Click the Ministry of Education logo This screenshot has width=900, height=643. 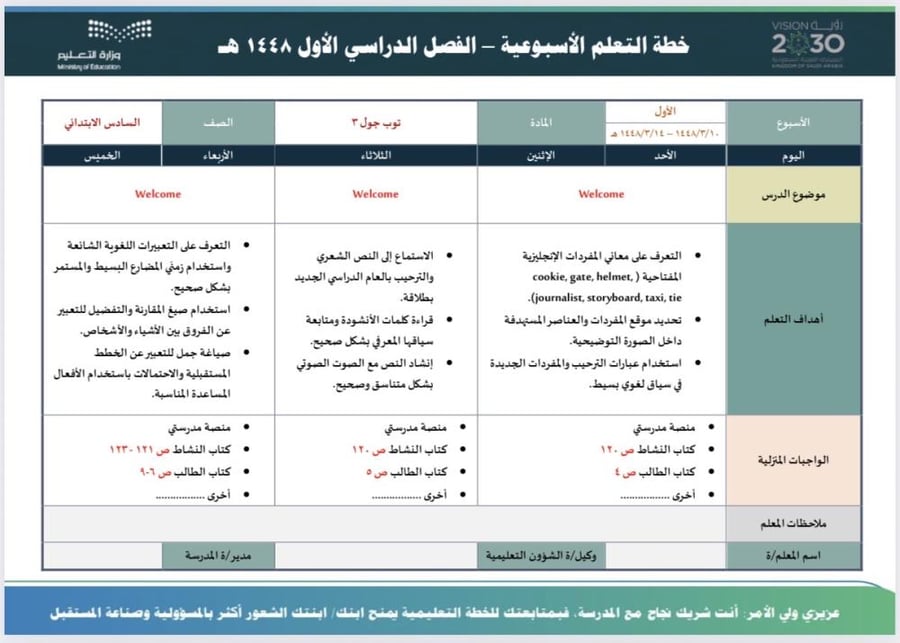click(x=104, y=44)
